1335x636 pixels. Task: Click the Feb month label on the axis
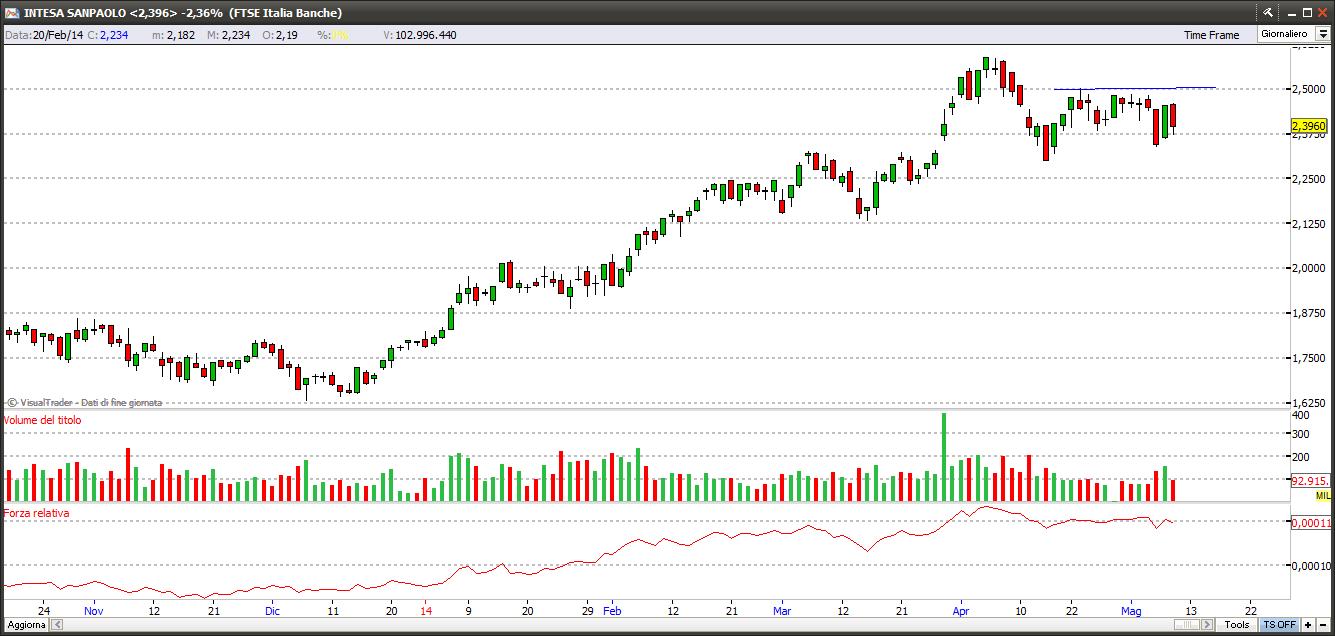613,609
